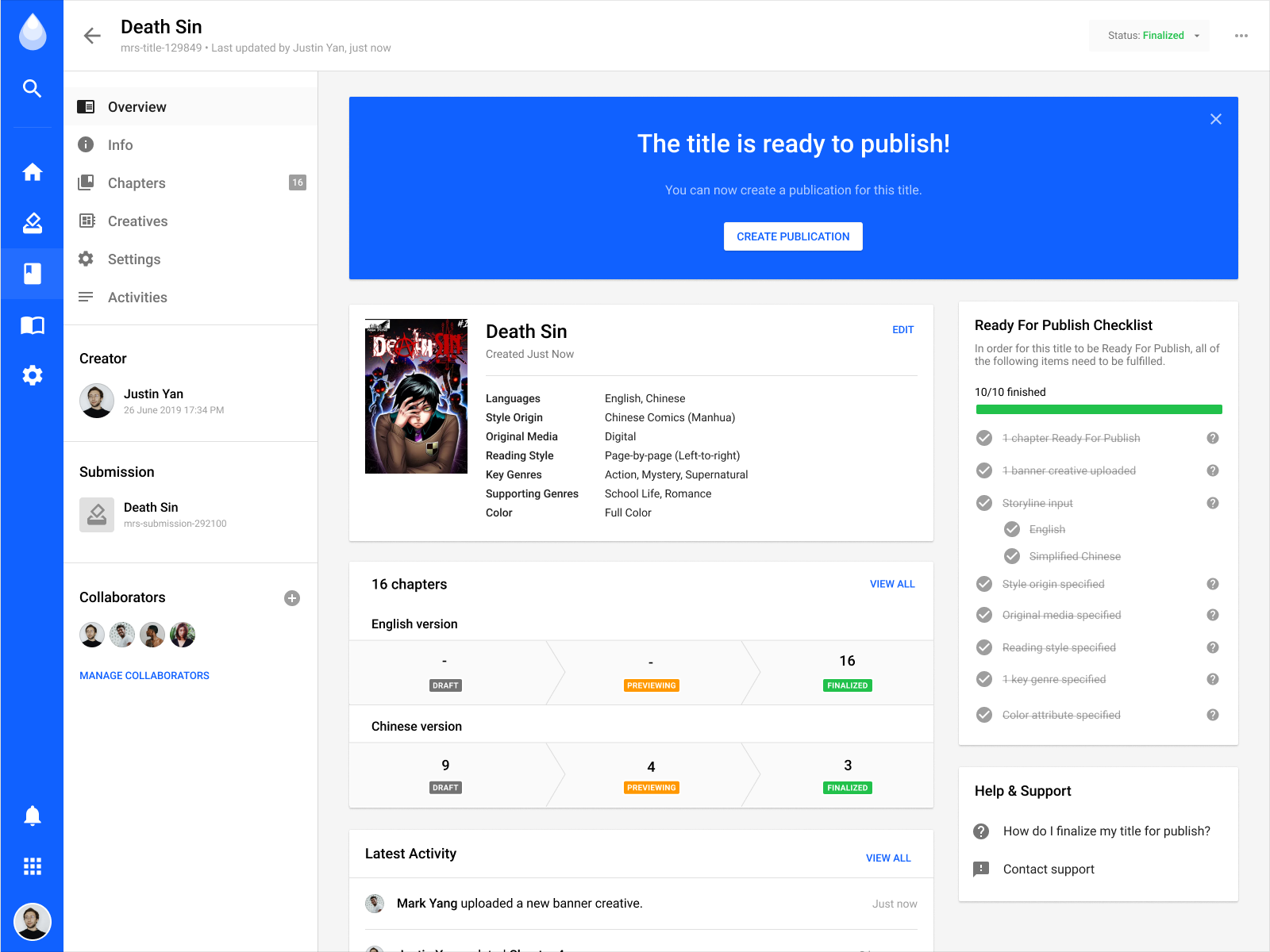The image size is (1270, 952).
Task: Click the green checklist progress bar
Action: point(1099,410)
